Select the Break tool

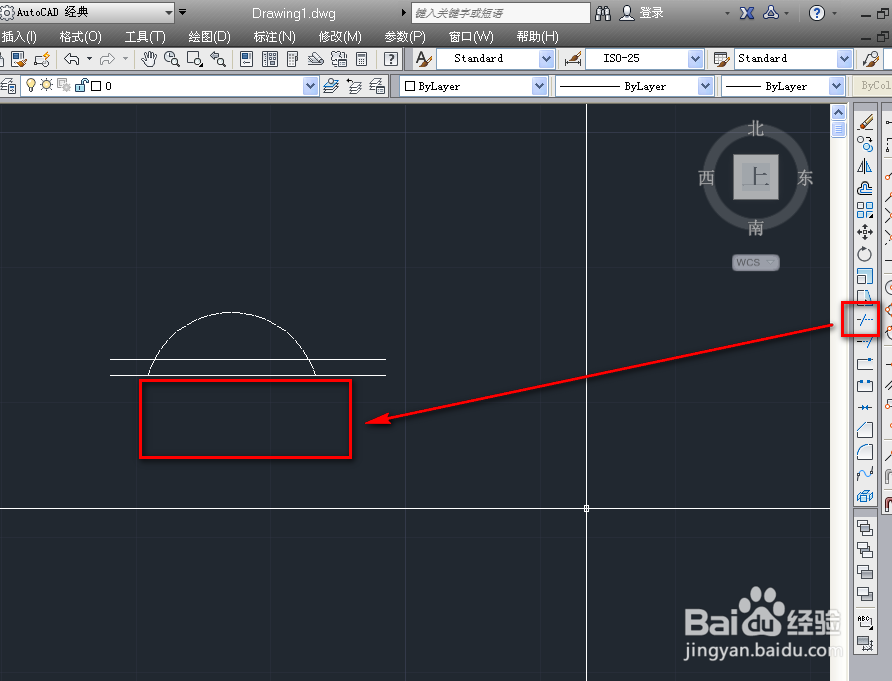click(865, 386)
